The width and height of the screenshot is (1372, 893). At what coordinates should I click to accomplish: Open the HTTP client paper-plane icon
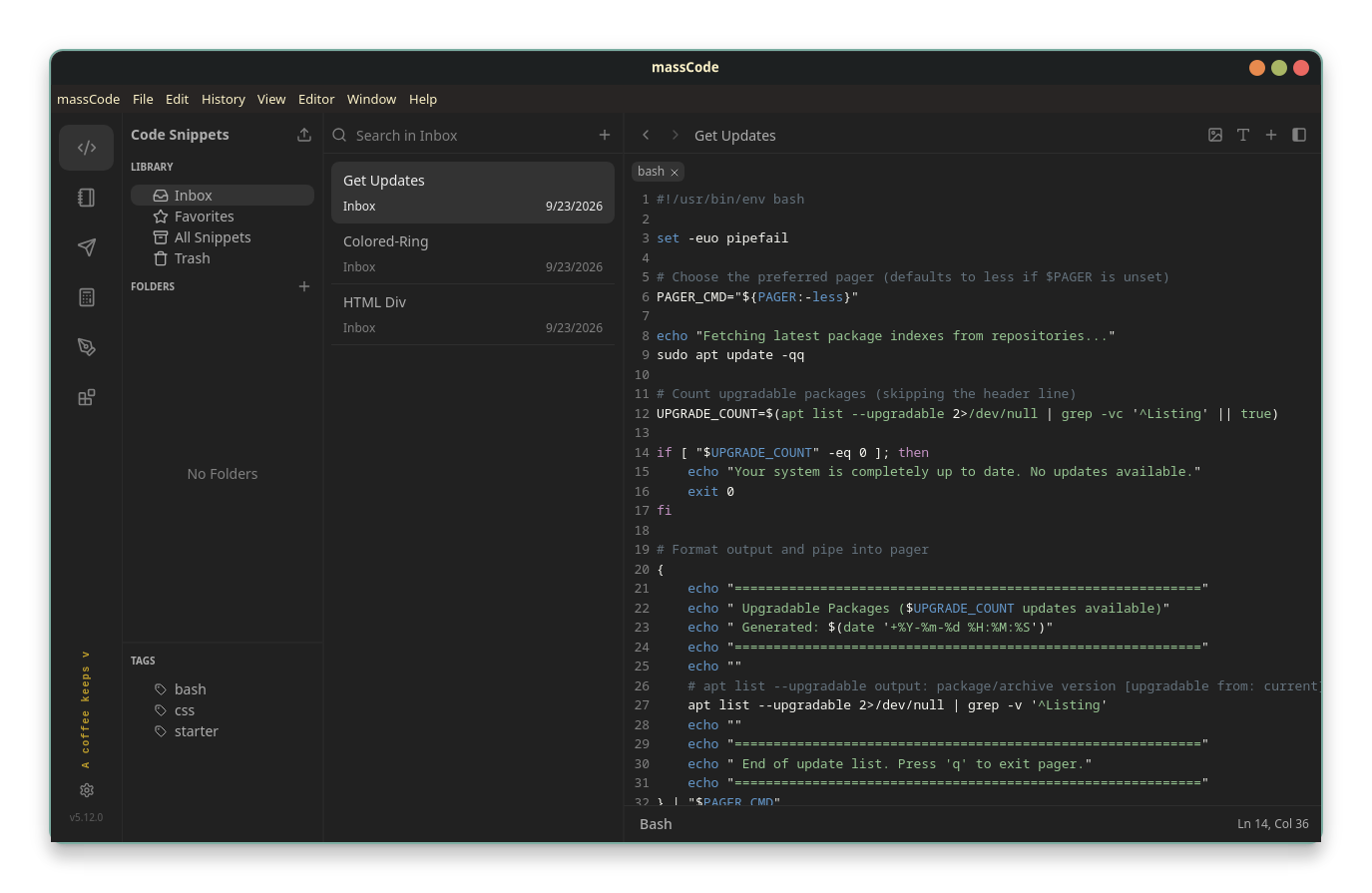87,247
